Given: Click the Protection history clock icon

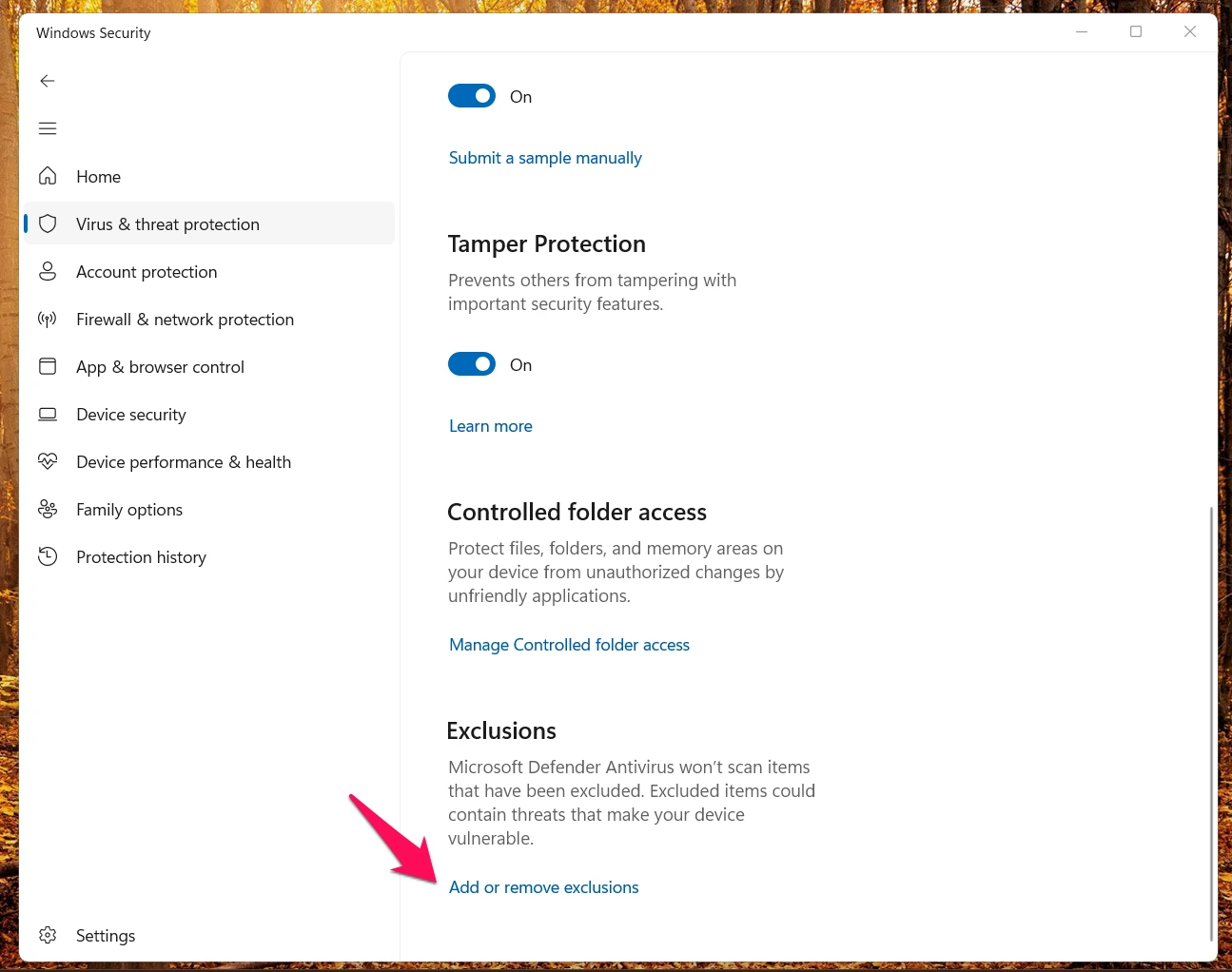Looking at the screenshot, I should coord(48,556).
